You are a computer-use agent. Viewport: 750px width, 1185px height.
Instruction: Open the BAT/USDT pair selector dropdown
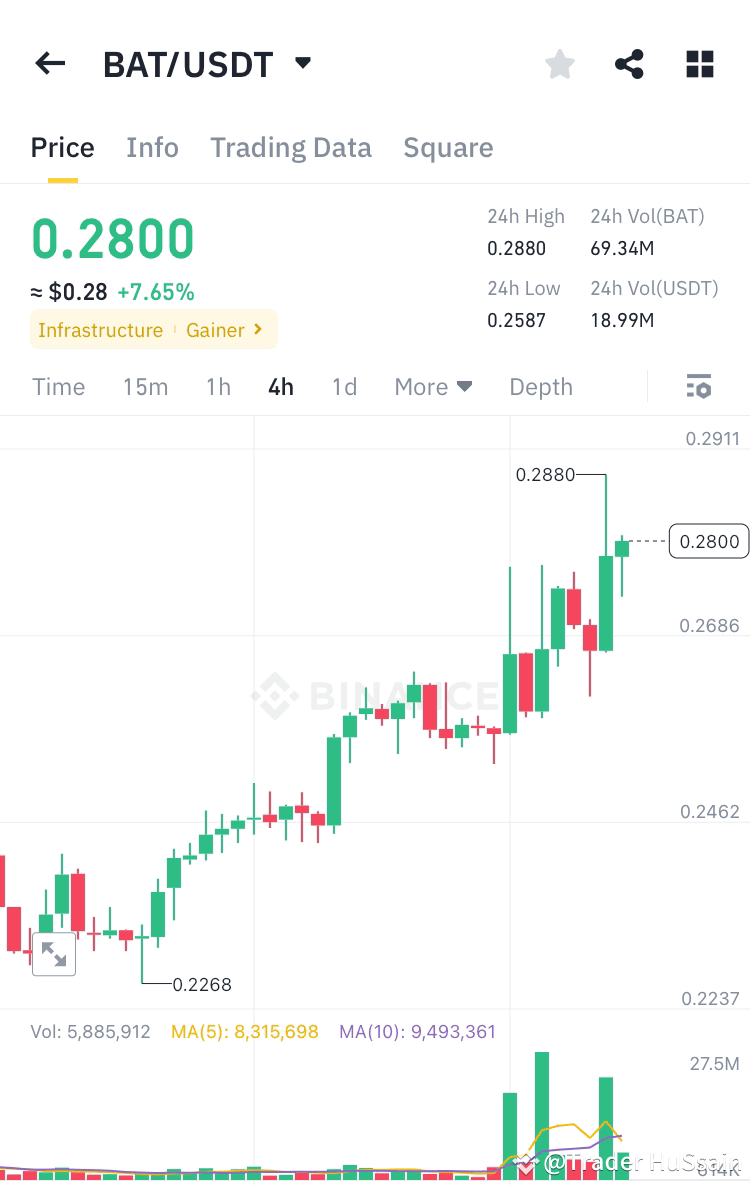coord(302,62)
